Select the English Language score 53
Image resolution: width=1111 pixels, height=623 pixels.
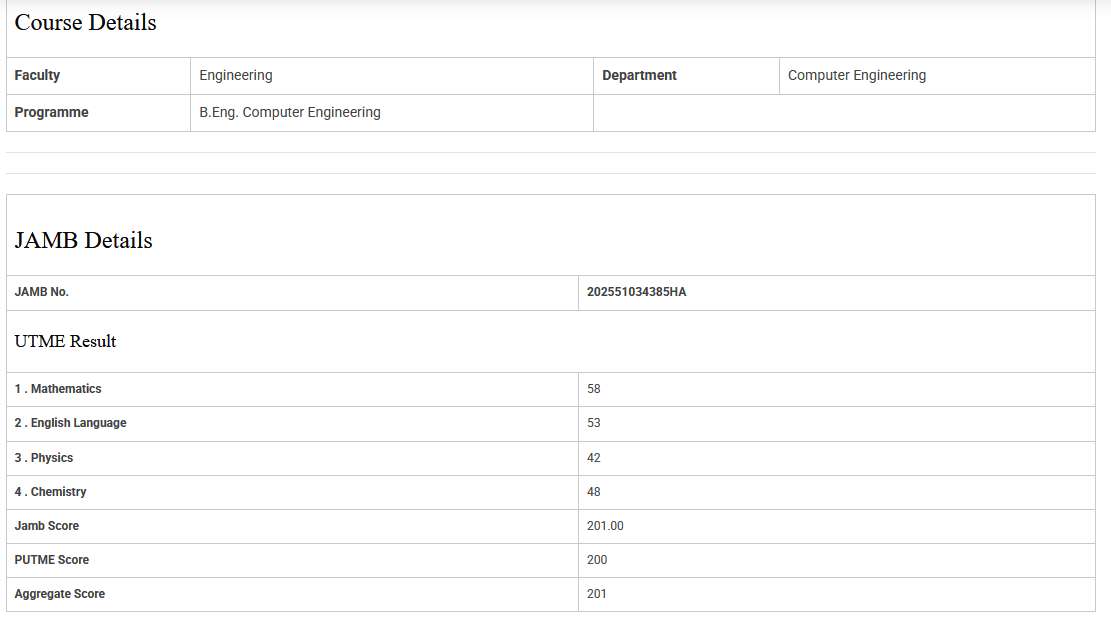tap(594, 423)
